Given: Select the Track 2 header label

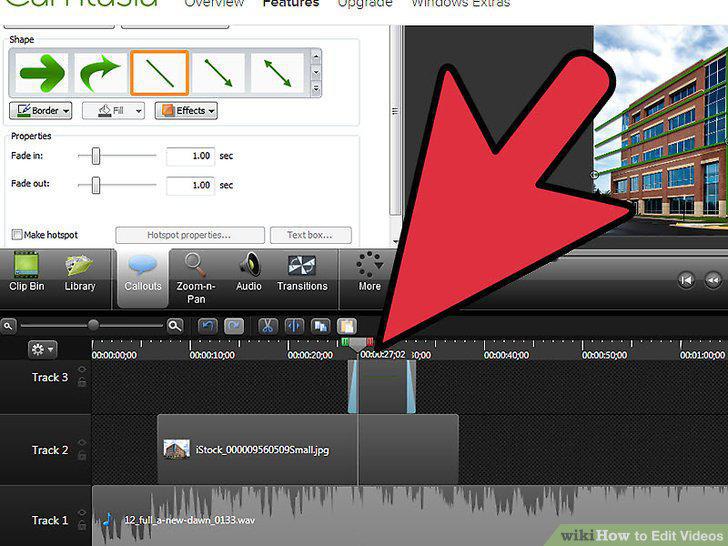Looking at the screenshot, I should click(50, 450).
